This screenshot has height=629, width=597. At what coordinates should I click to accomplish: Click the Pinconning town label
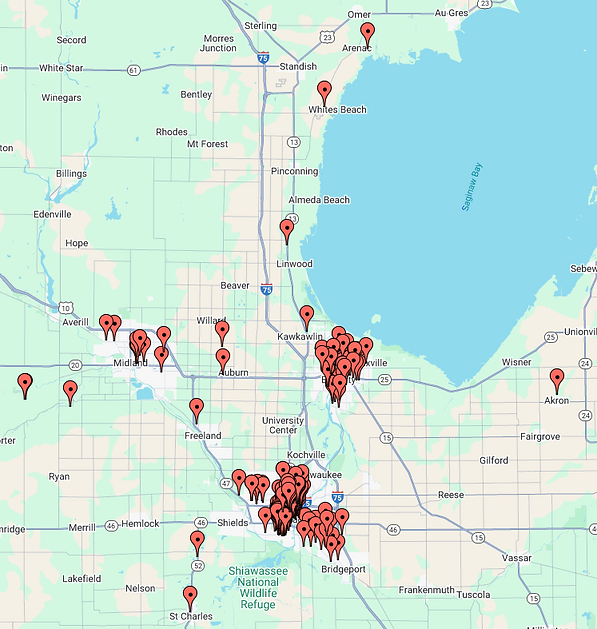pos(294,171)
